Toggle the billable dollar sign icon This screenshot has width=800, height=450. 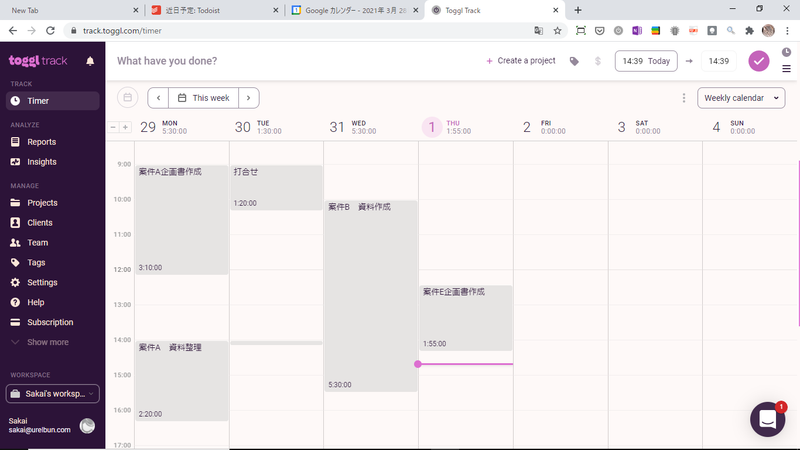[x=597, y=61]
